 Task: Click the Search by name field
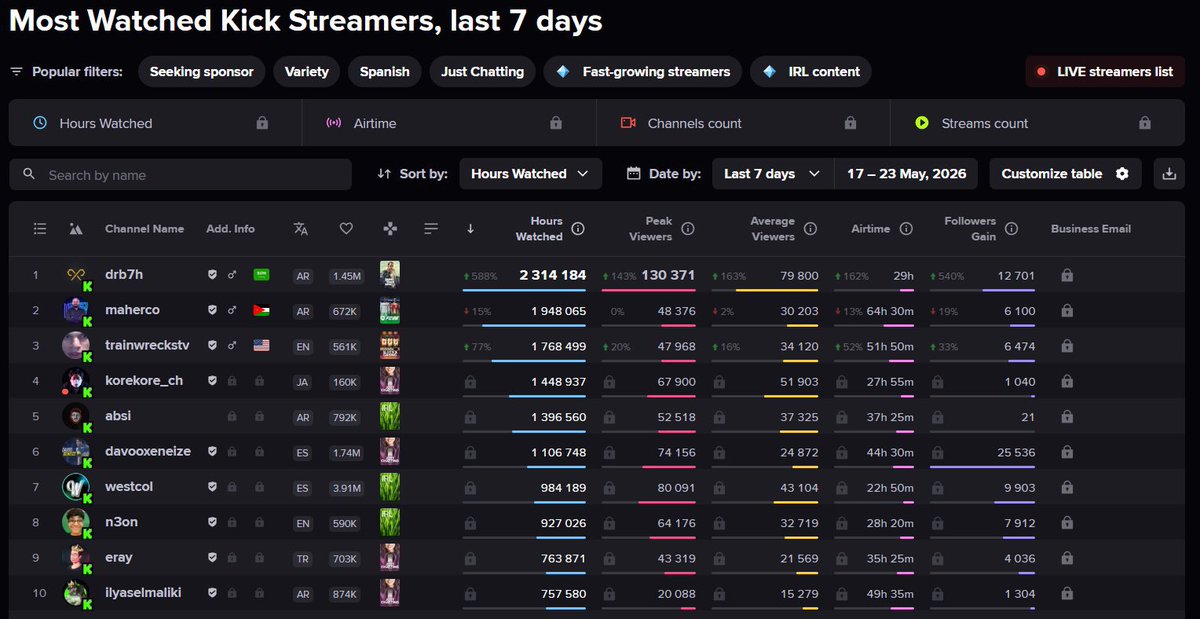pos(181,174)
